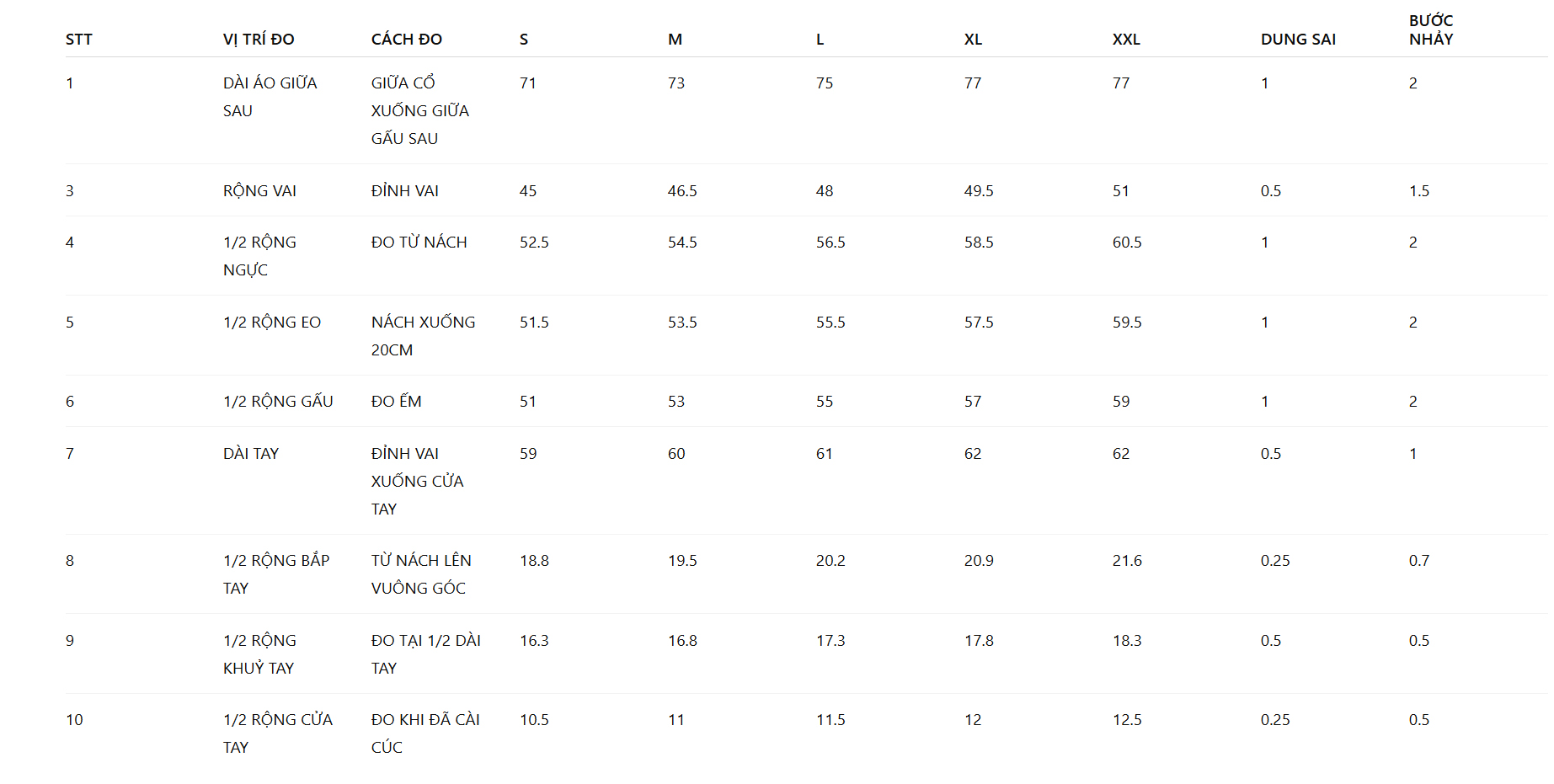
Task: Select the ĐO KHI ĐÃ CÀI CÚC cell
Action: [x=425, y=733]
